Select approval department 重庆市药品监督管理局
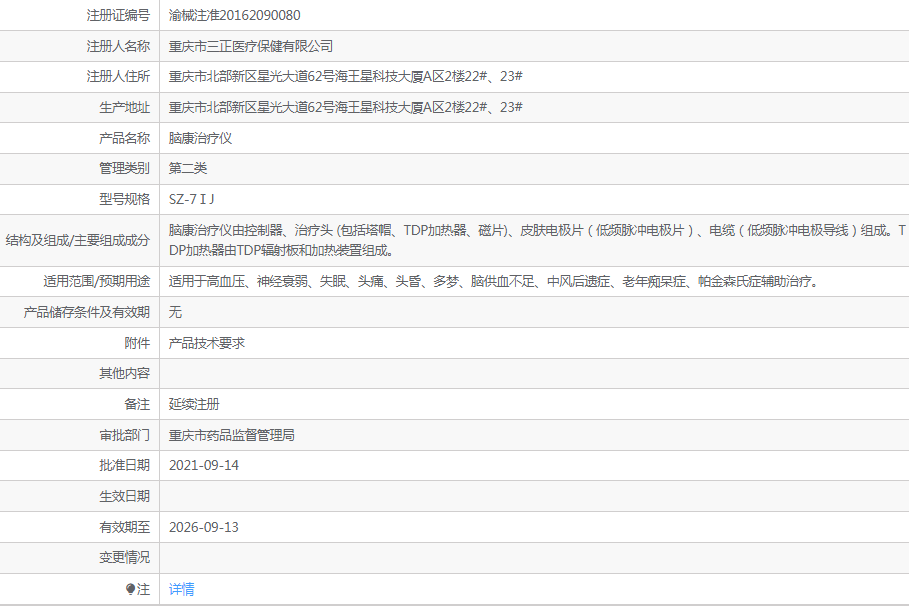909x614 pixels. point(232,435)
